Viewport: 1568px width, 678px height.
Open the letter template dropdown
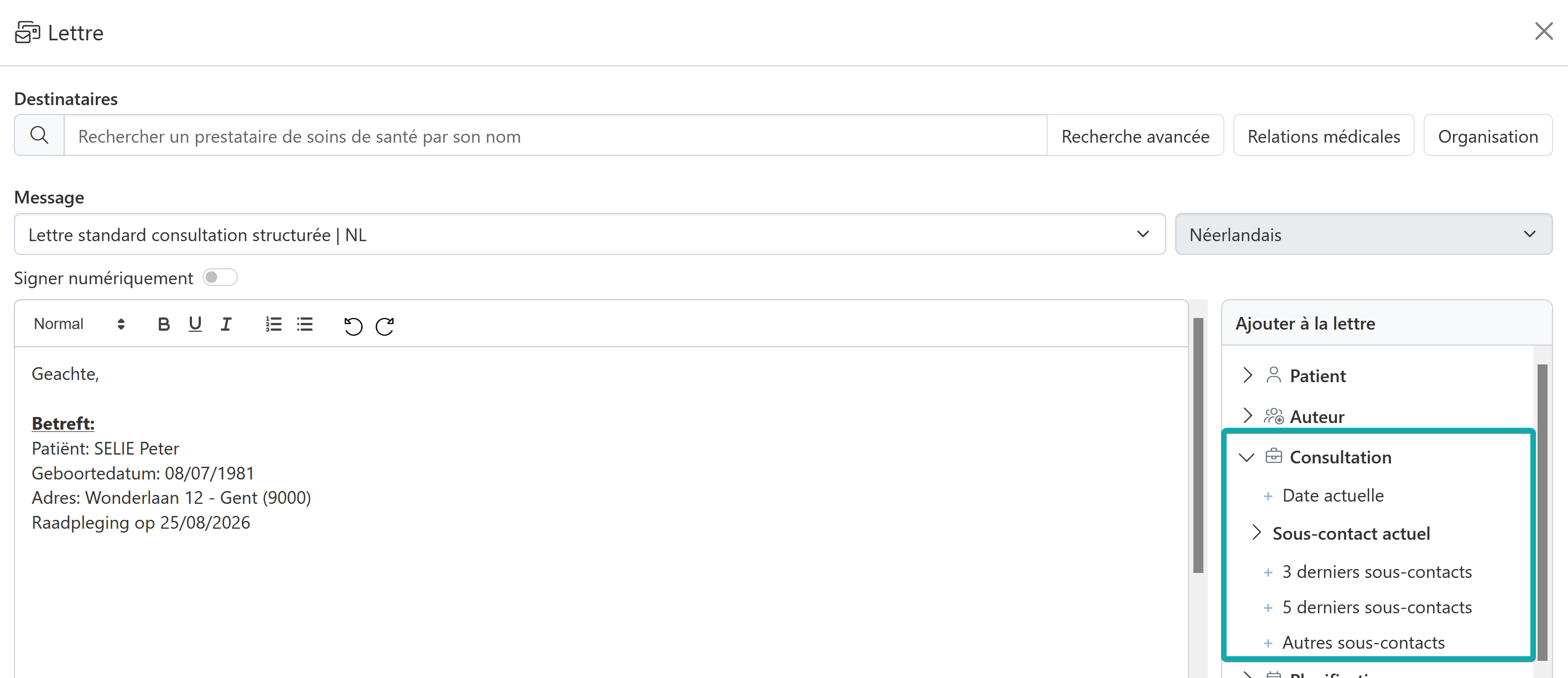coord(590,234)
